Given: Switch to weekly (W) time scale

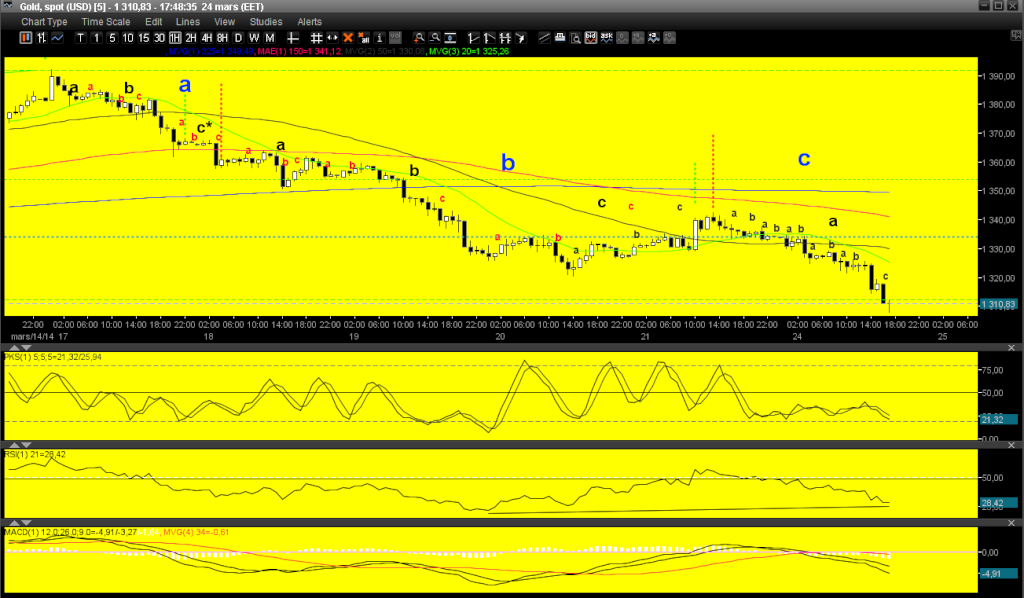Looking at the screenshot, I should [x=254, y=38].
